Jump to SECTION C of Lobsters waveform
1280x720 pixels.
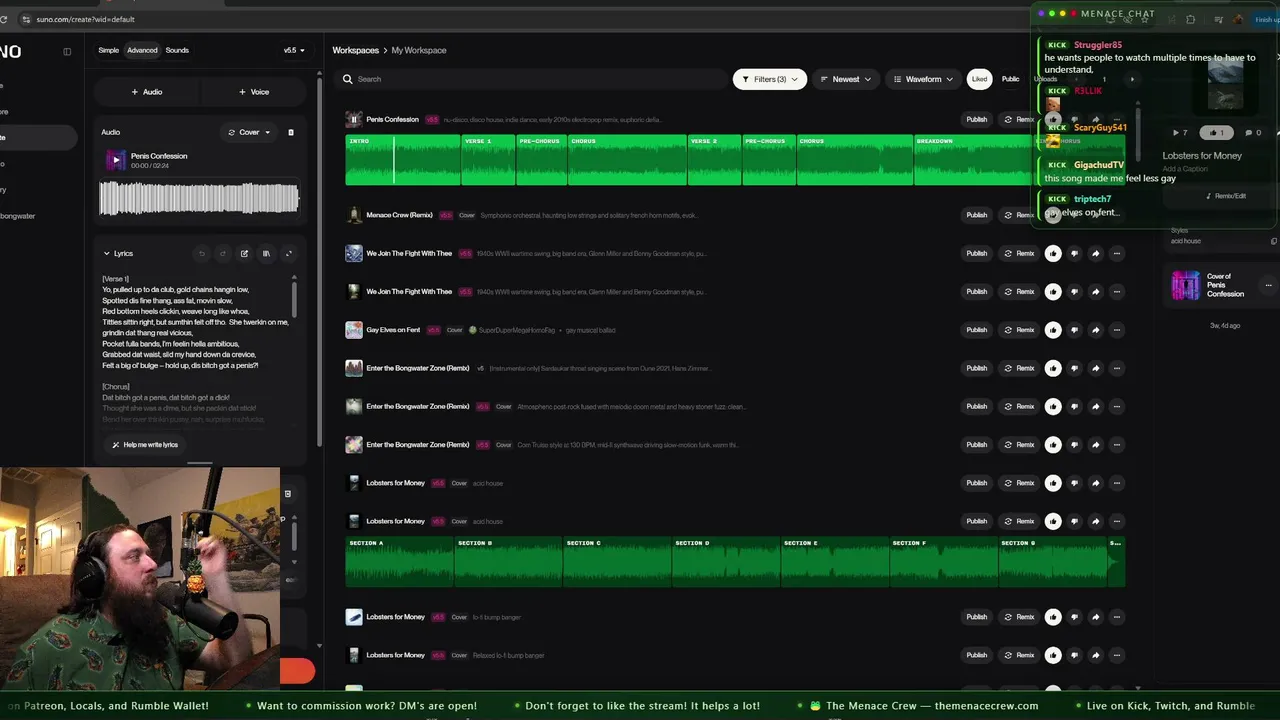(617, 562)
